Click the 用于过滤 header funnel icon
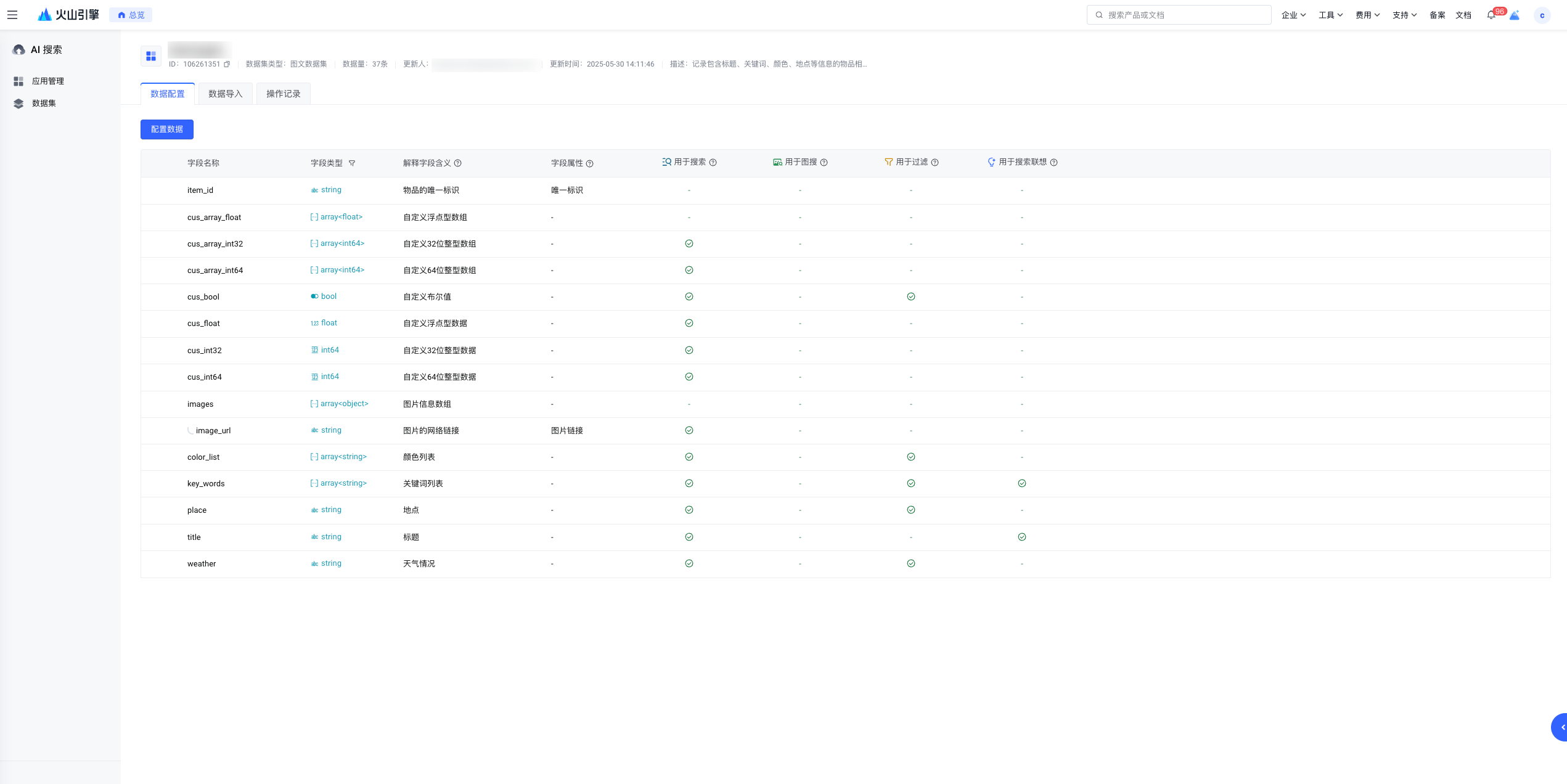Image resolution: width=1567 pixels, height=784 pixels. point(888,162)
